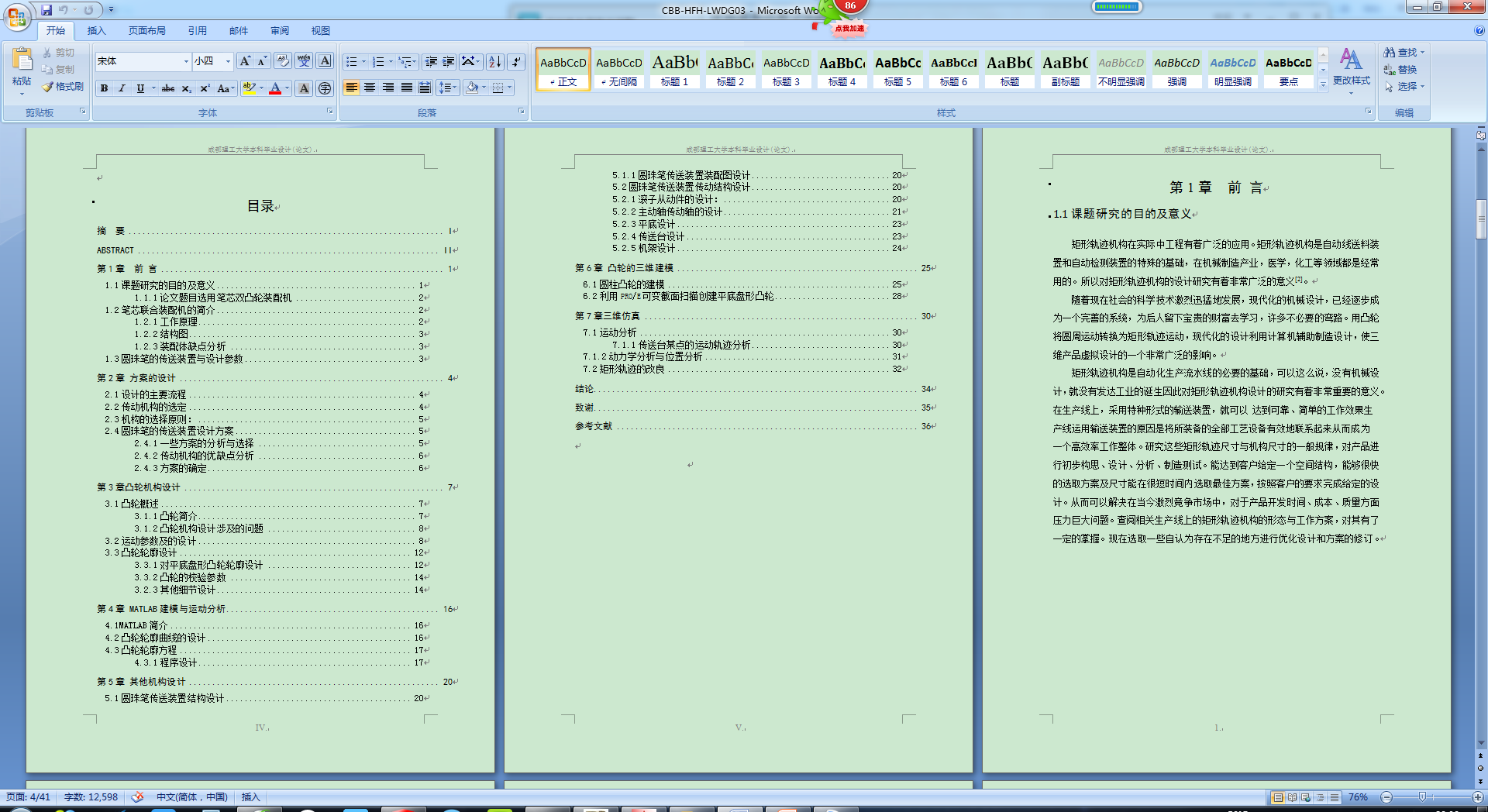Click the Grow Font icon
This screenshot has height=812, width=1488.
point(245,61)
